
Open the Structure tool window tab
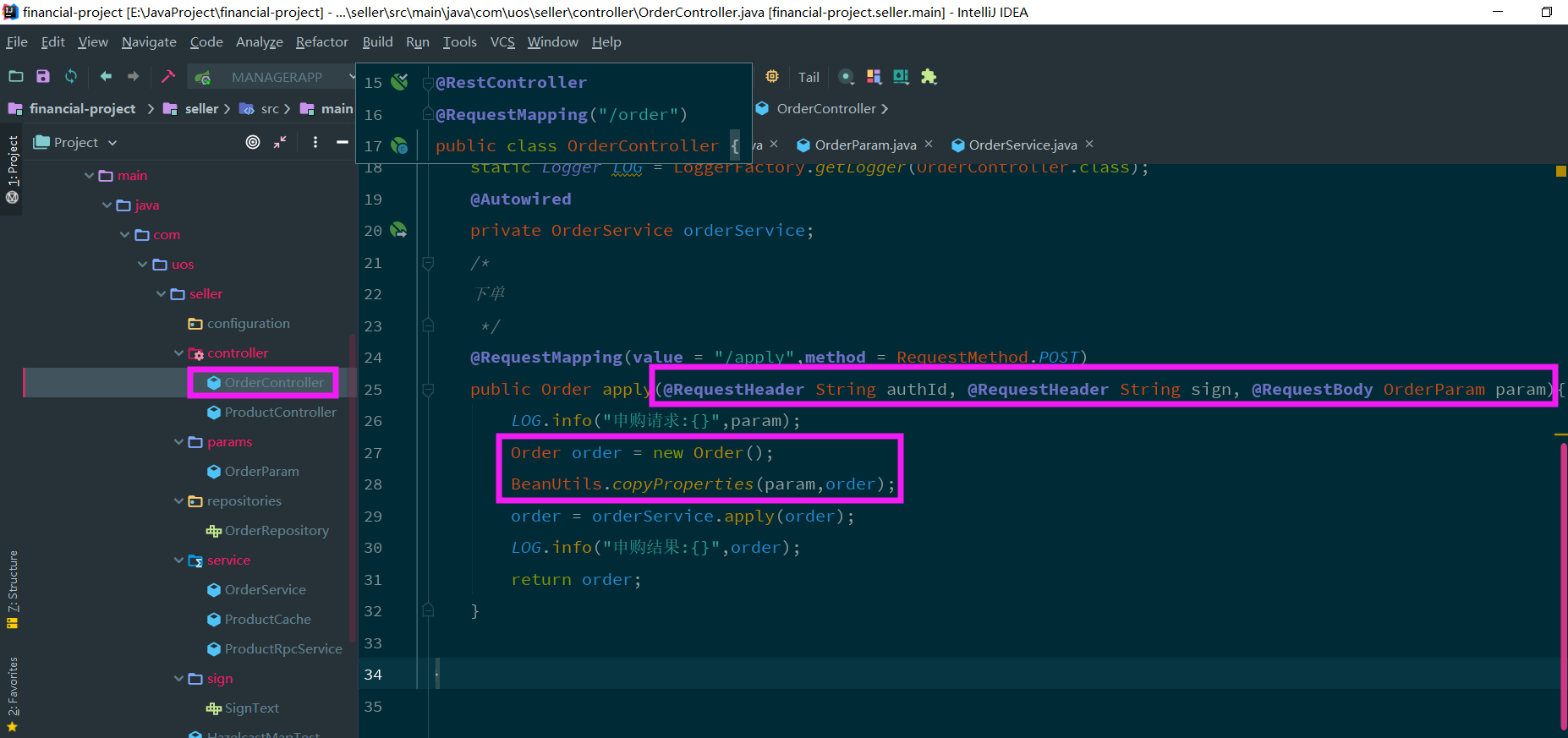tap(12, 589)
